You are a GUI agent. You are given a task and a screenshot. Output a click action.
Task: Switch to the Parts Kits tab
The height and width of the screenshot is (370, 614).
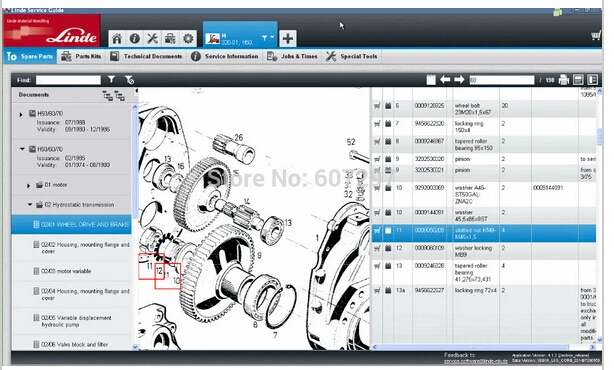tap(81, 56)
